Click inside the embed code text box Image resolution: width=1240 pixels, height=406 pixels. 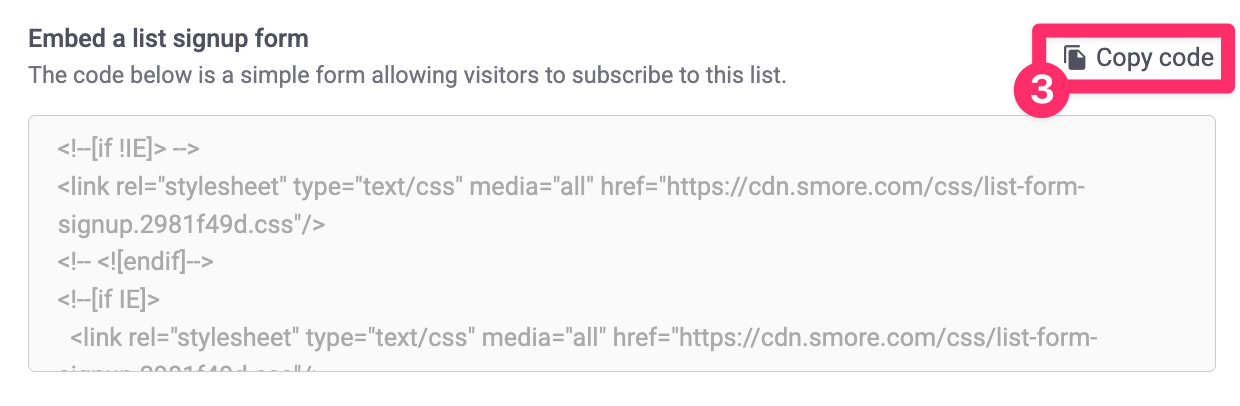click(622, 244)
